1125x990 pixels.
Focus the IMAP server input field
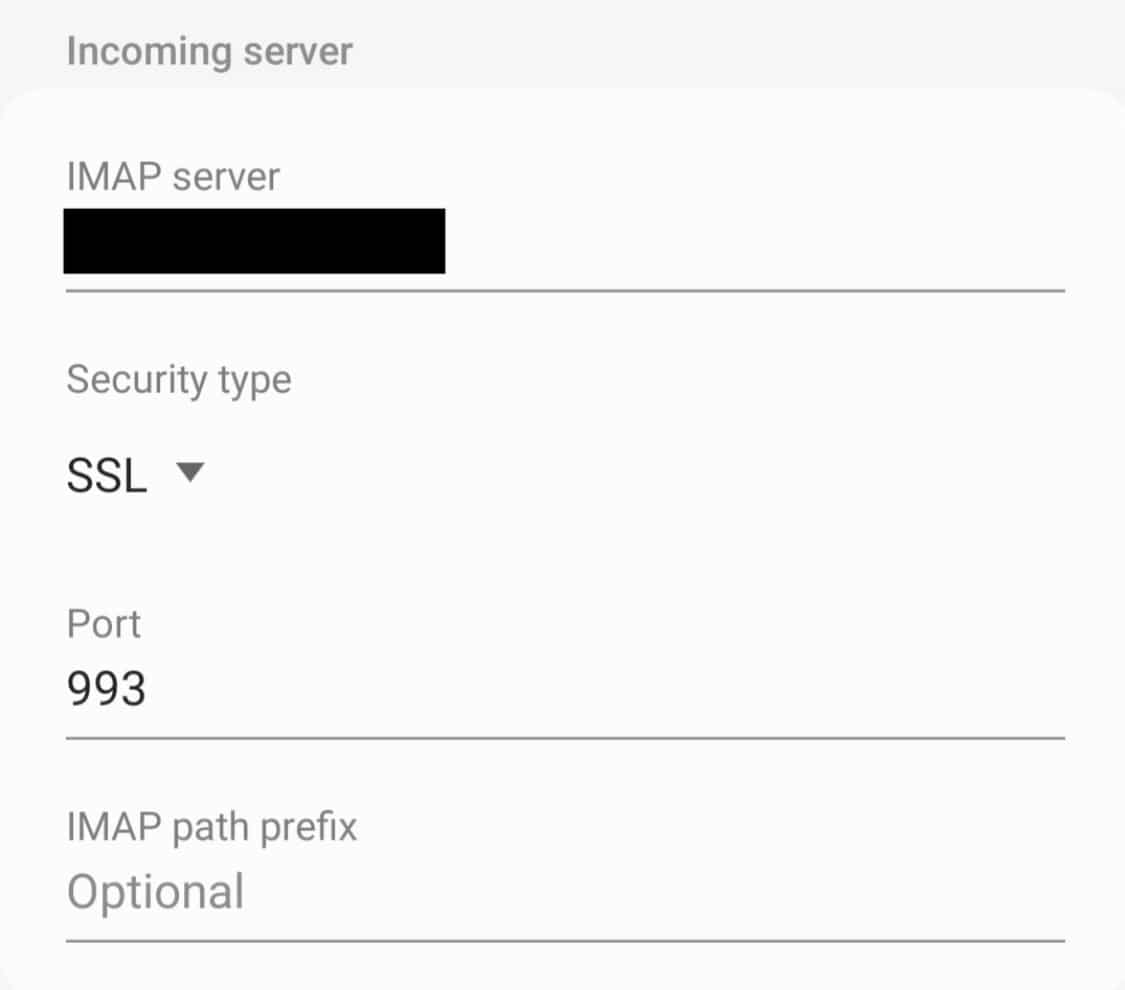point(565,242)
